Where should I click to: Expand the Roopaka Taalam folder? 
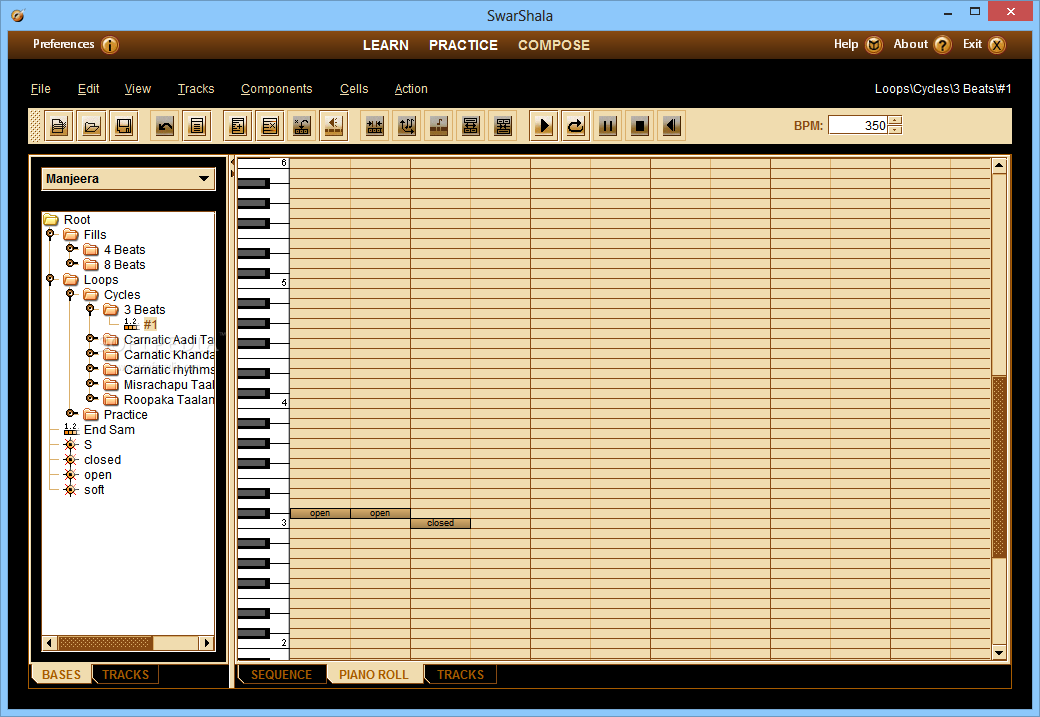tap(91, 399)
